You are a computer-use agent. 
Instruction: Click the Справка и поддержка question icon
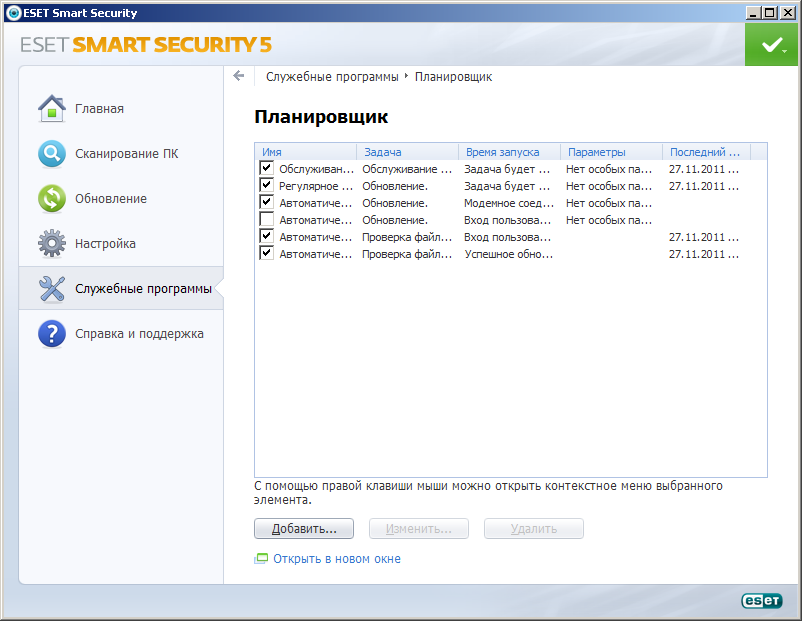pyautogui.click(x=51, y=334)
